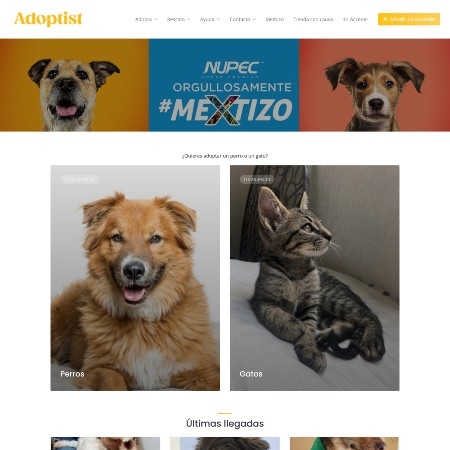Open the Nupec Orgullosamente Mextizo banner
Image resolution: width=450 pixels, height=450 pixels.
pyautogui.click(x=225, y=85)
